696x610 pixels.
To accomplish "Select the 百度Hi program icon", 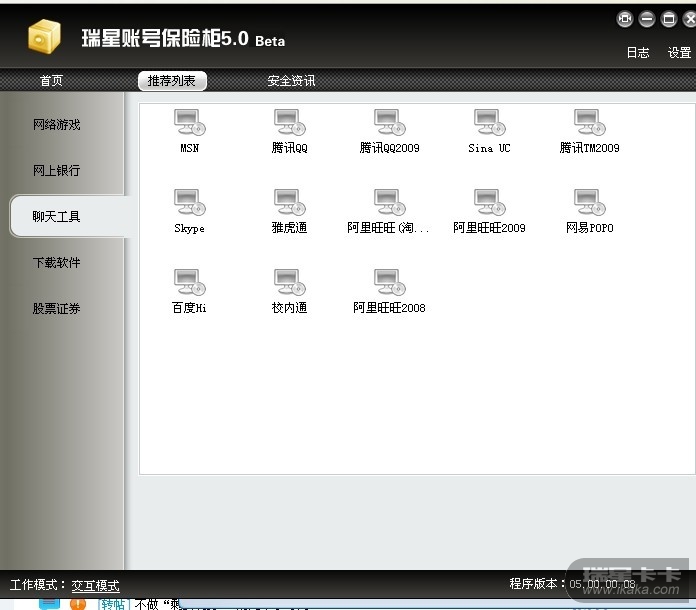I will [190, 282].
